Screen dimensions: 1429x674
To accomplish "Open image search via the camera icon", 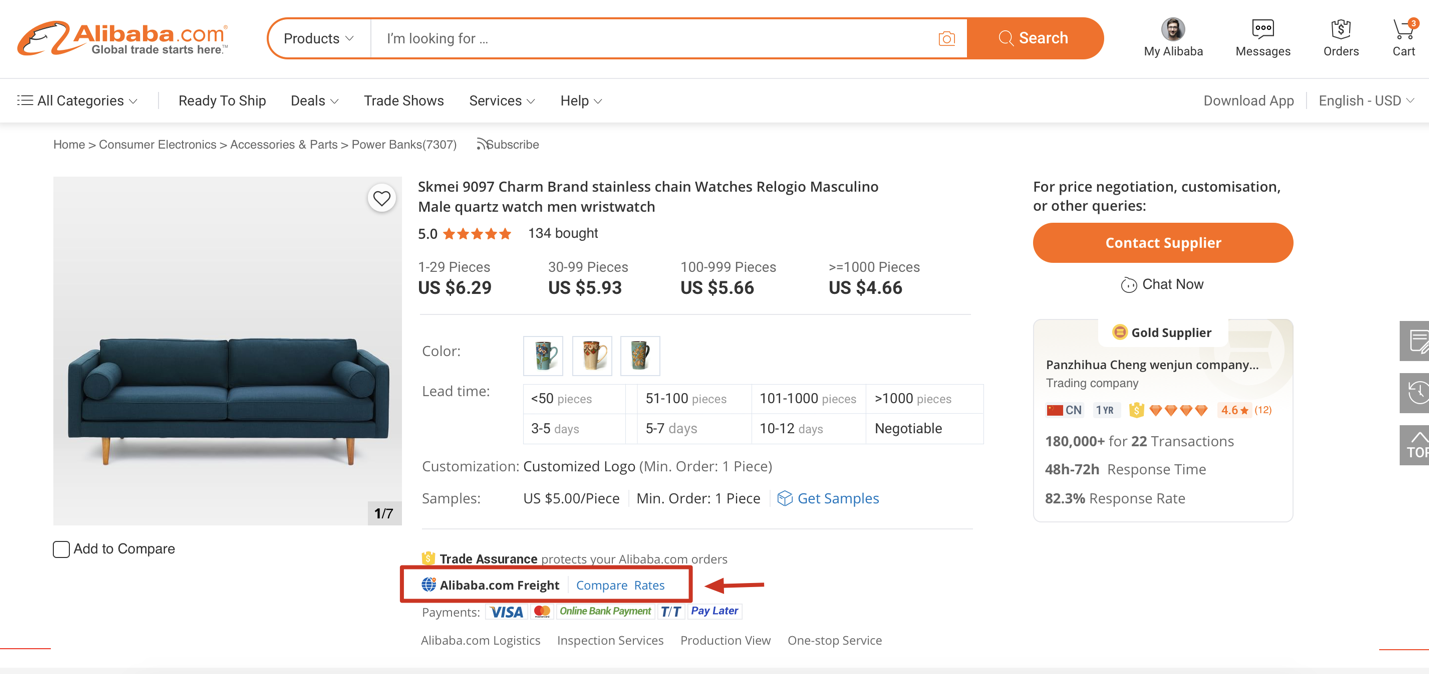I will 946,39.
